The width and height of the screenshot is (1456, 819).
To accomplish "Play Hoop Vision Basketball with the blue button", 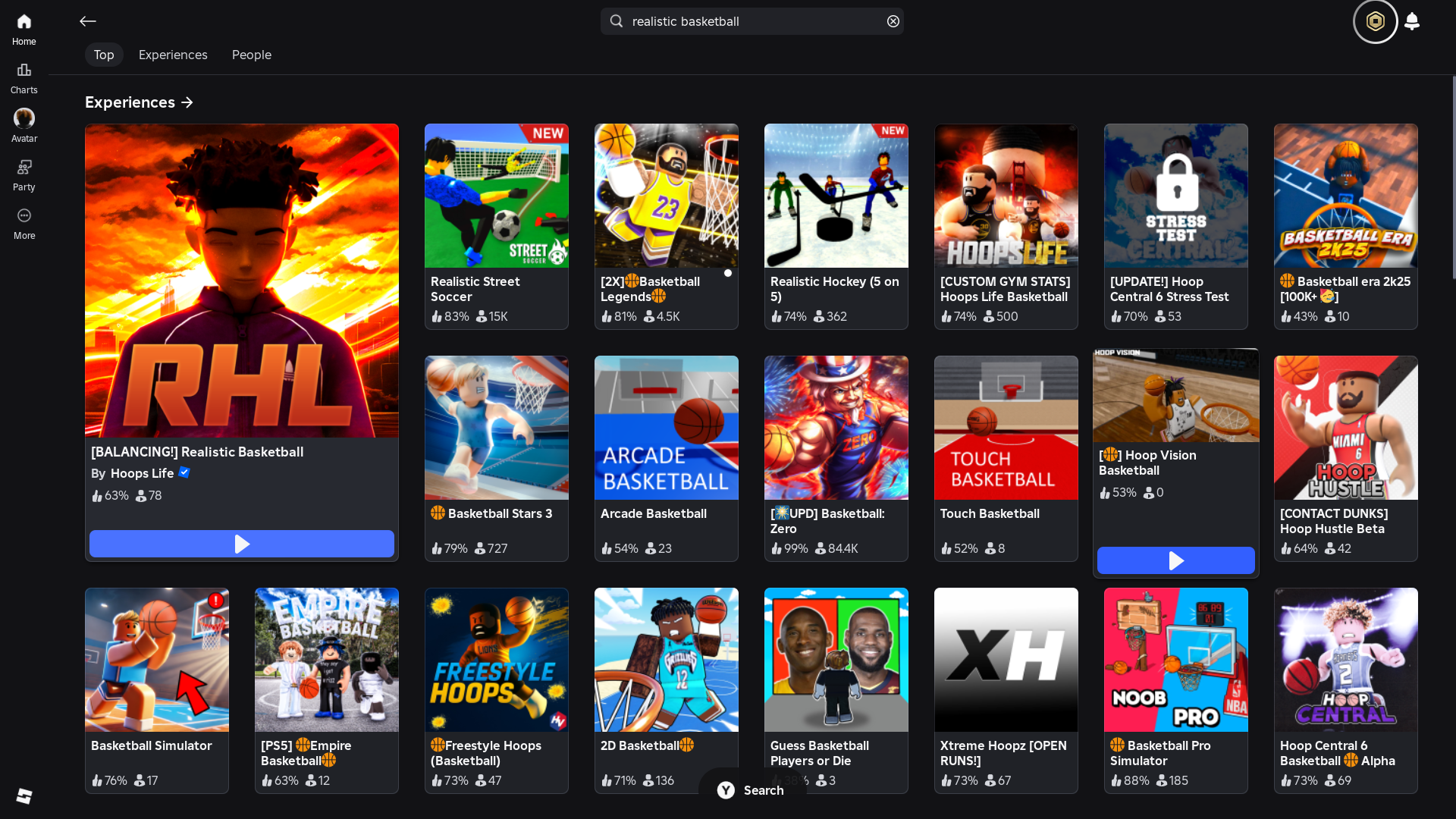I will pos(1176,560).
